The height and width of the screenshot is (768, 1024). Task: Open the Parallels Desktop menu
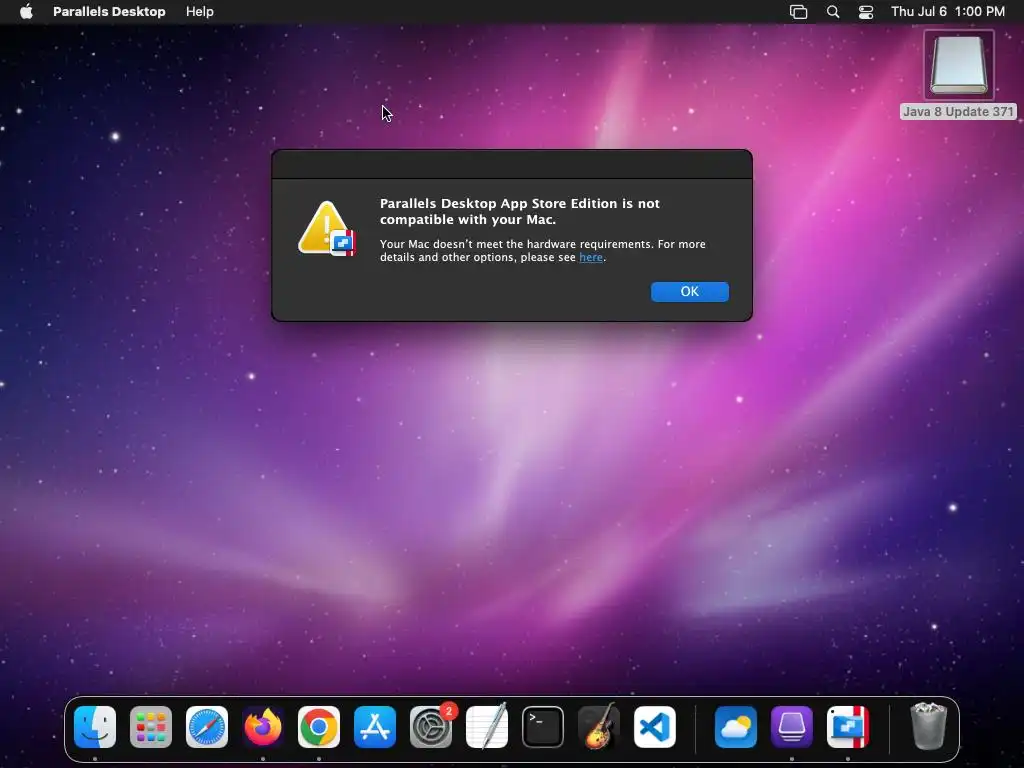tap(109, 12)
